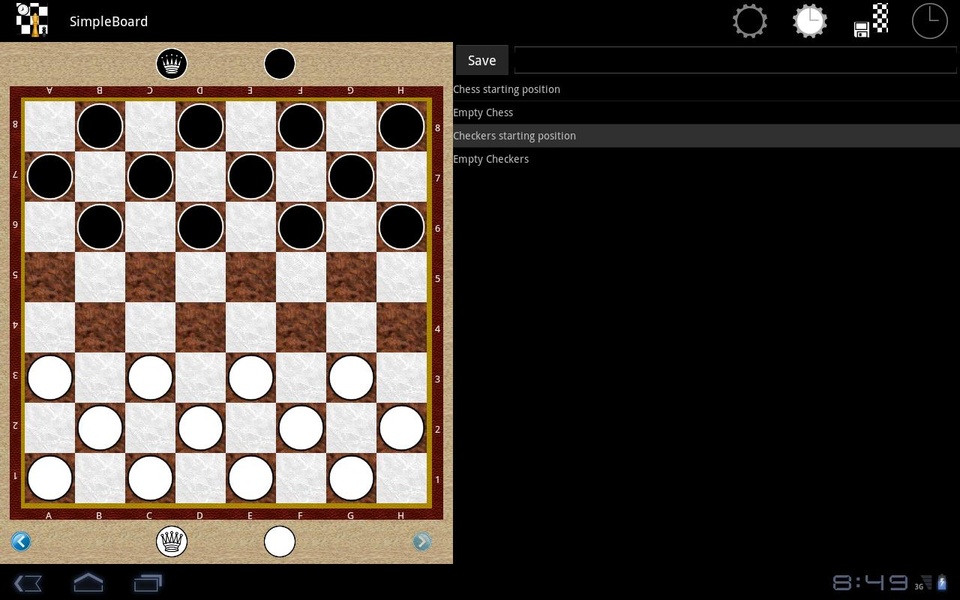The height and width of the screenshot is (600, 960).
Task: Select white checker on square A1
Action: coord(50,478)
